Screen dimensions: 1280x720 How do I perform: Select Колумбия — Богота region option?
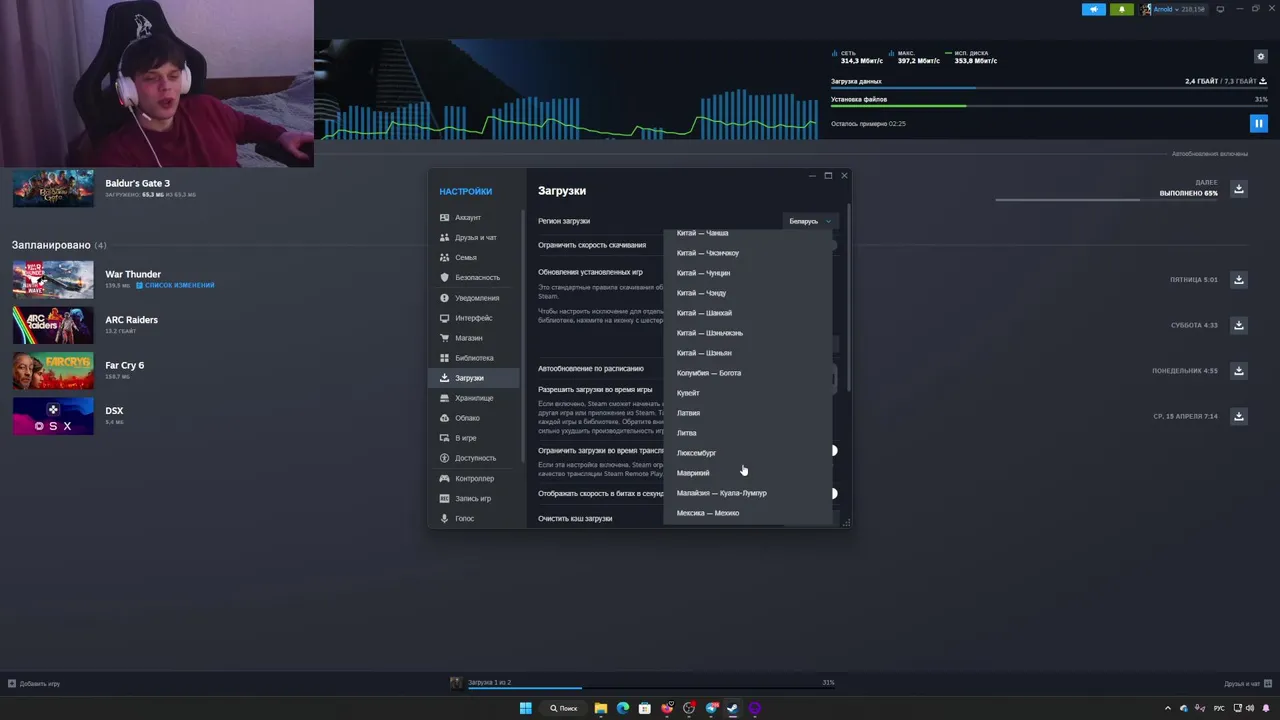748,373
